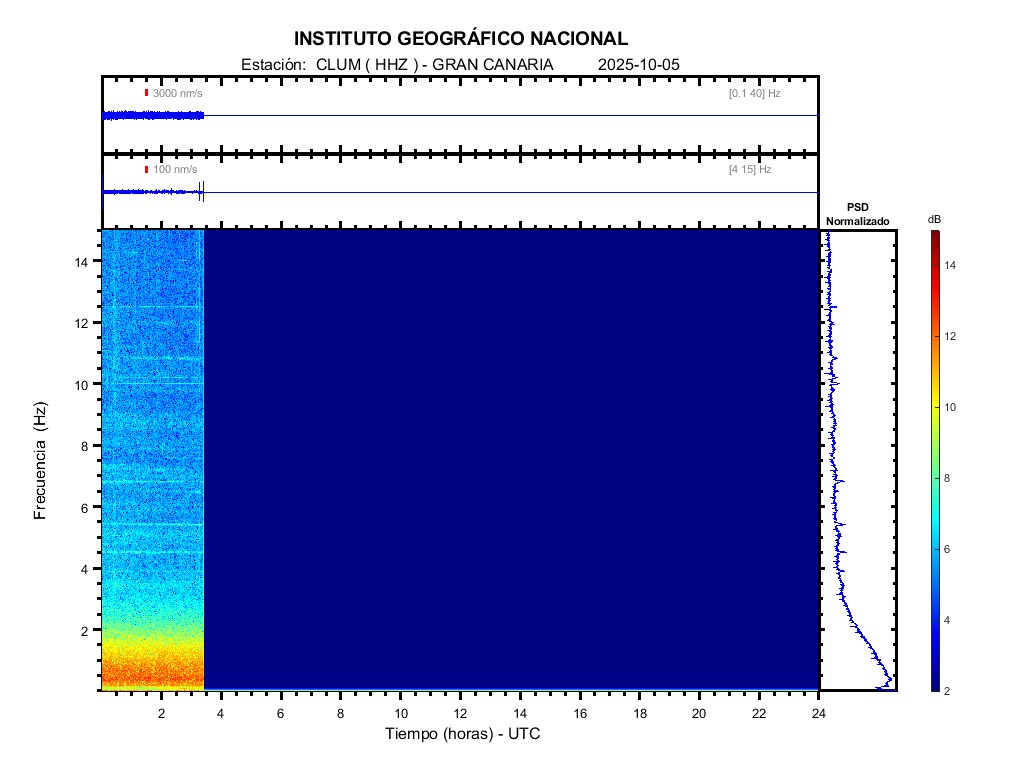Screen dimensions: 1024x768
Task: Select the [0.1 40] Hz filter label
Action: click(x=754, y=93)
